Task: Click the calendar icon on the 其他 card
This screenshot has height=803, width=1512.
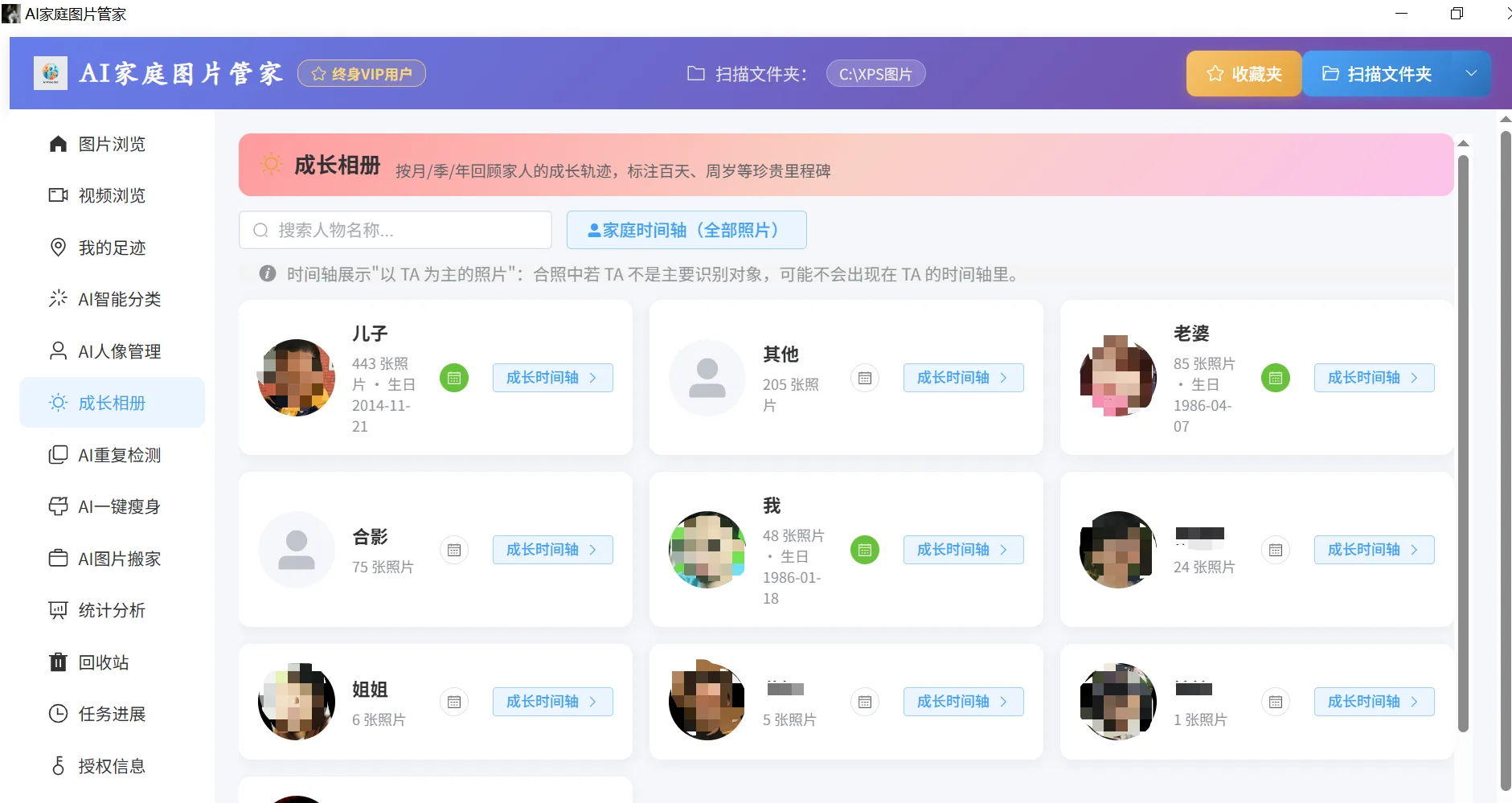Action: 865,378
